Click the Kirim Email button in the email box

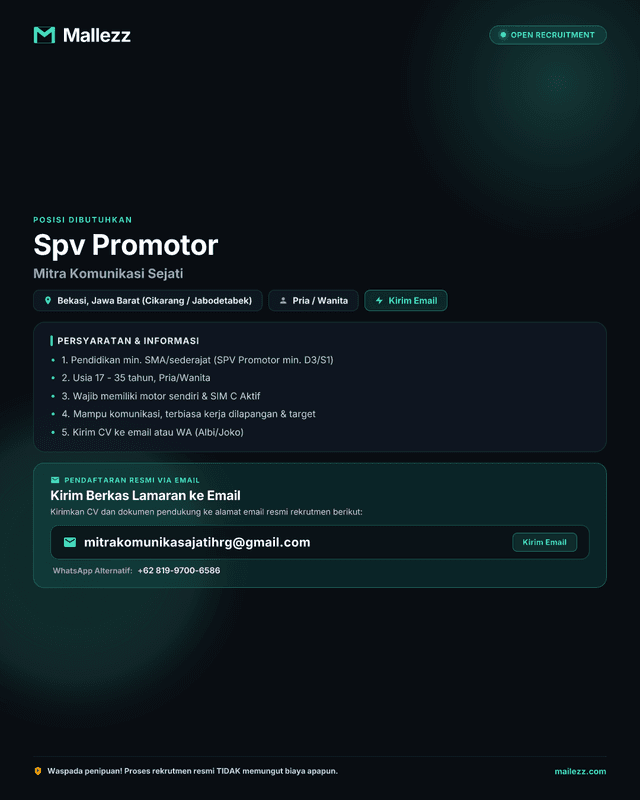(545, 542)
